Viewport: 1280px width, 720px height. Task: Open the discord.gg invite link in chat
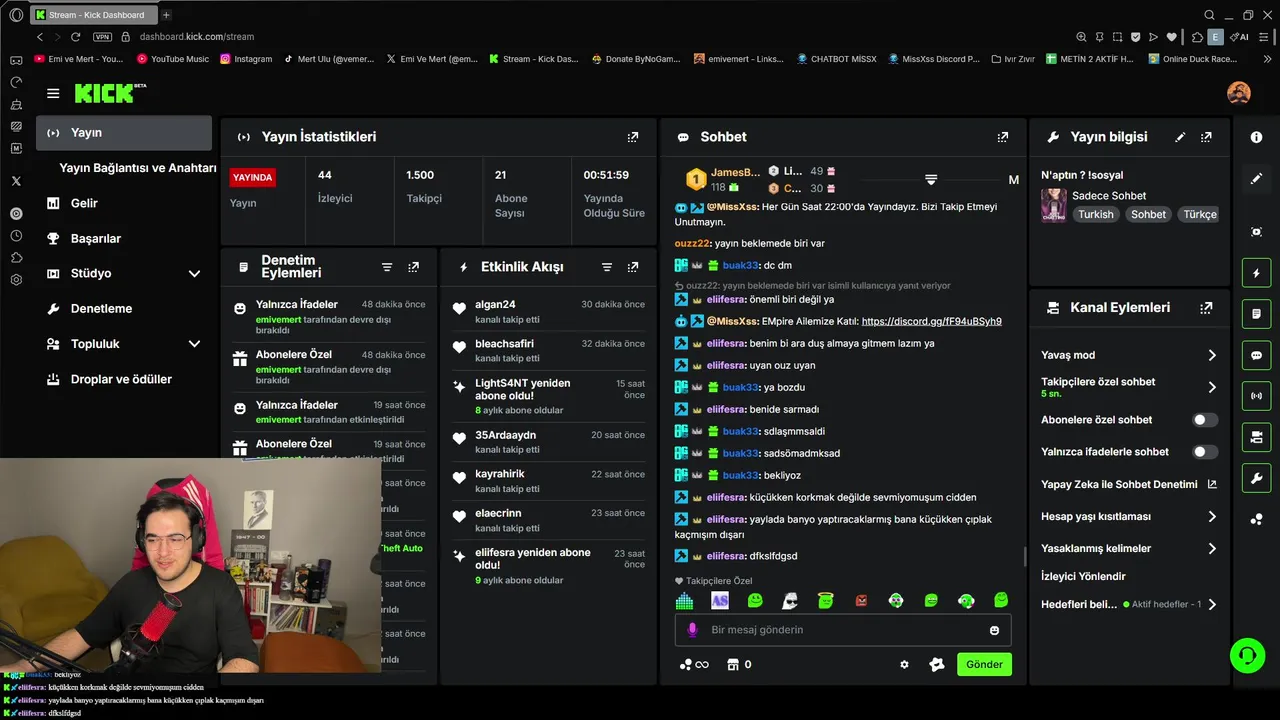pyautogui.click(x=931, y=321)
